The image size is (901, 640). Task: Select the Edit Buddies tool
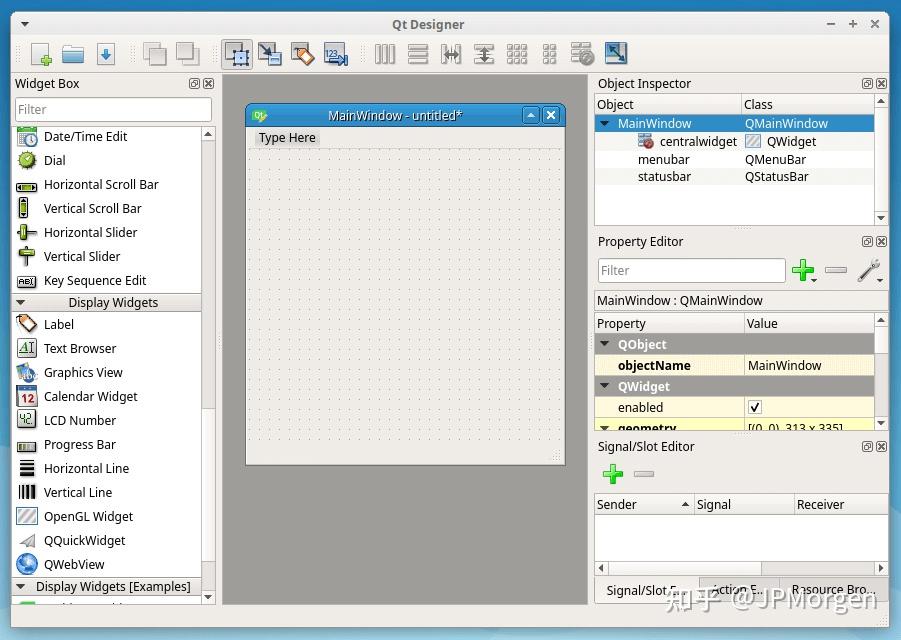pos(303,55)
